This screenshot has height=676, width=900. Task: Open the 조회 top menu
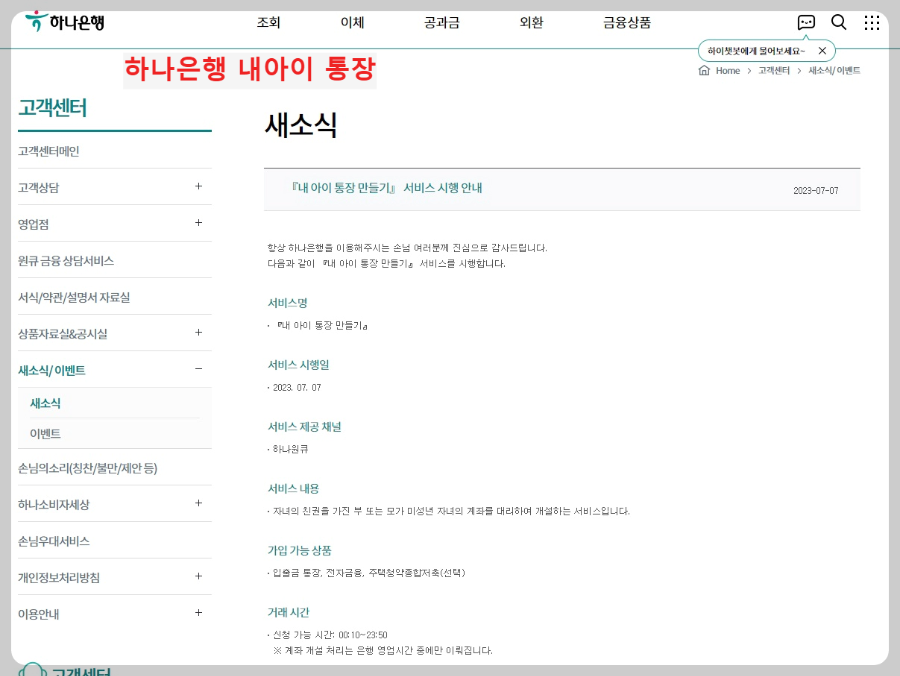pos(268,22)
